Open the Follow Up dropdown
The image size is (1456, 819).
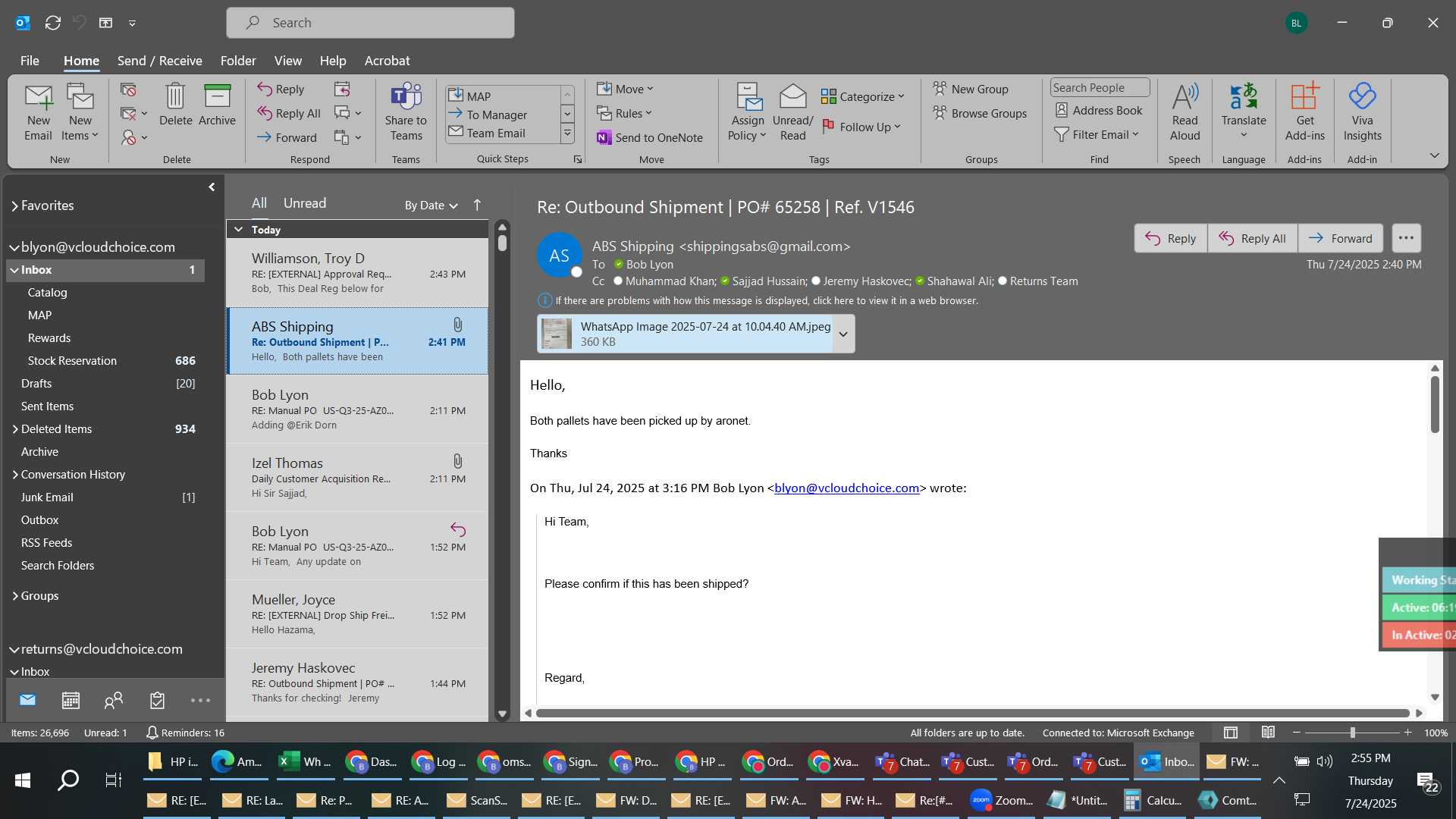(x=861, y=127)
